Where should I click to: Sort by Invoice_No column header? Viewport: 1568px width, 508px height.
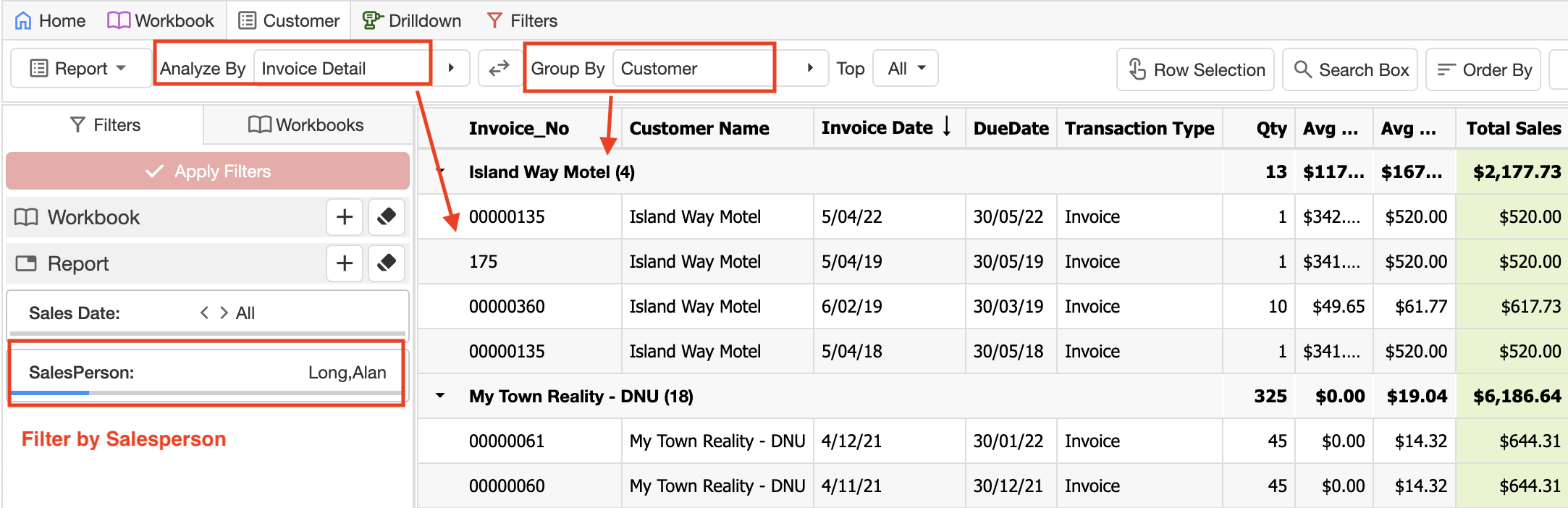(x=519, y=128)
